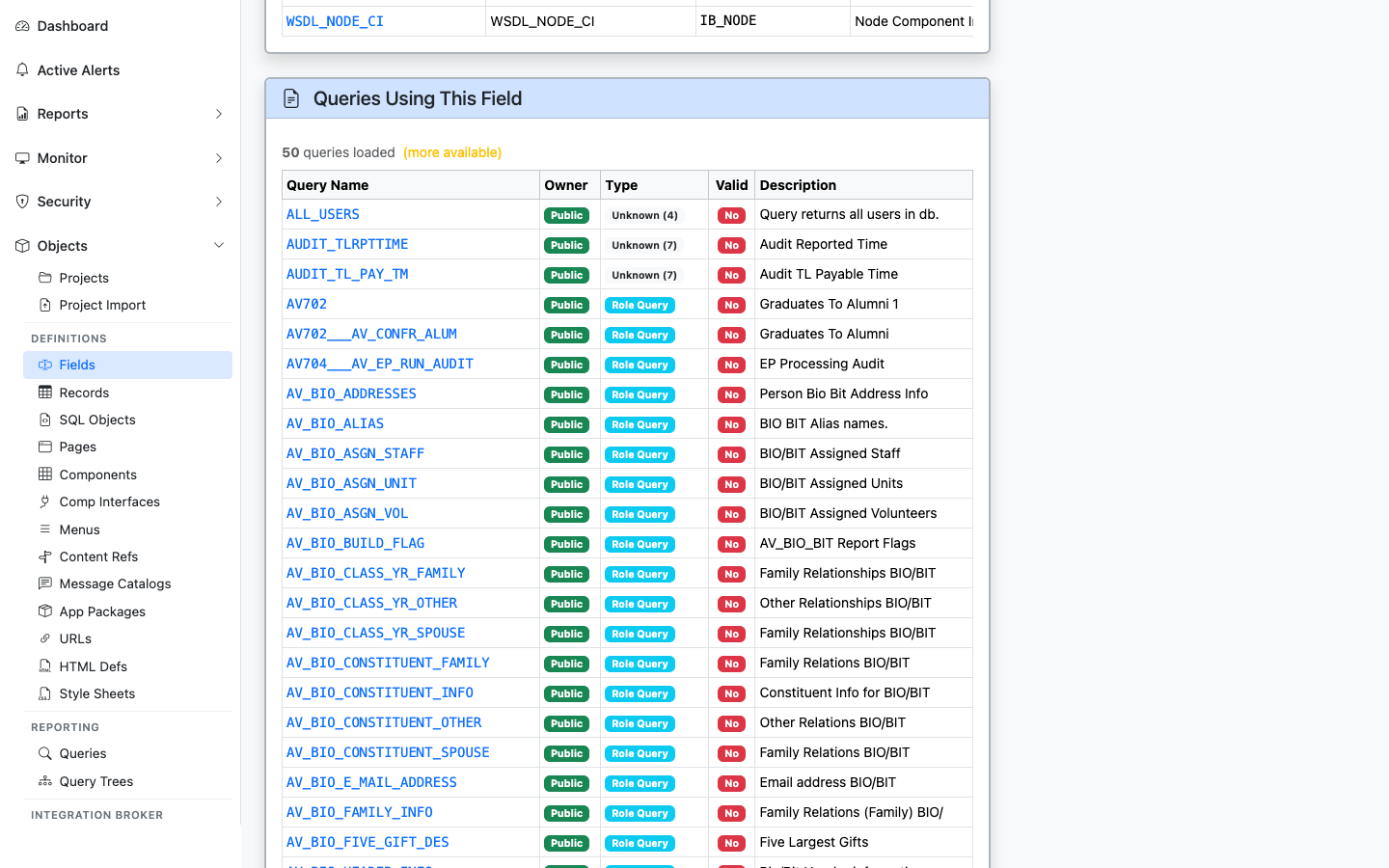Image resolution: width=1389 pixels, height=868 pixels.
Task: Click the SQL Objects icon
Action: point(45,420)
